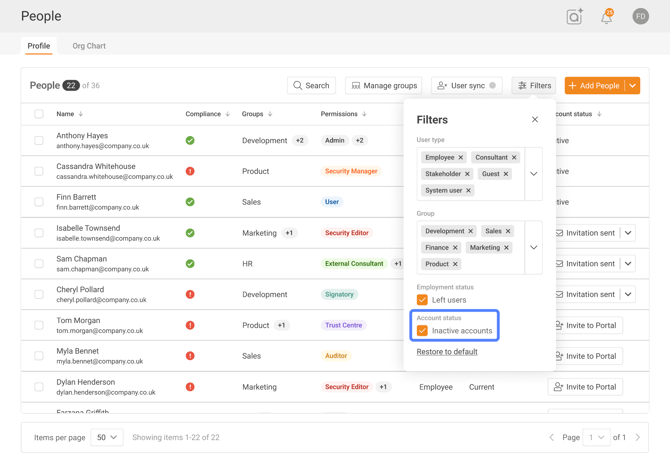Close the Filters panel
The width and height of the screenshot is (670, 465).
tap(535, 120)
